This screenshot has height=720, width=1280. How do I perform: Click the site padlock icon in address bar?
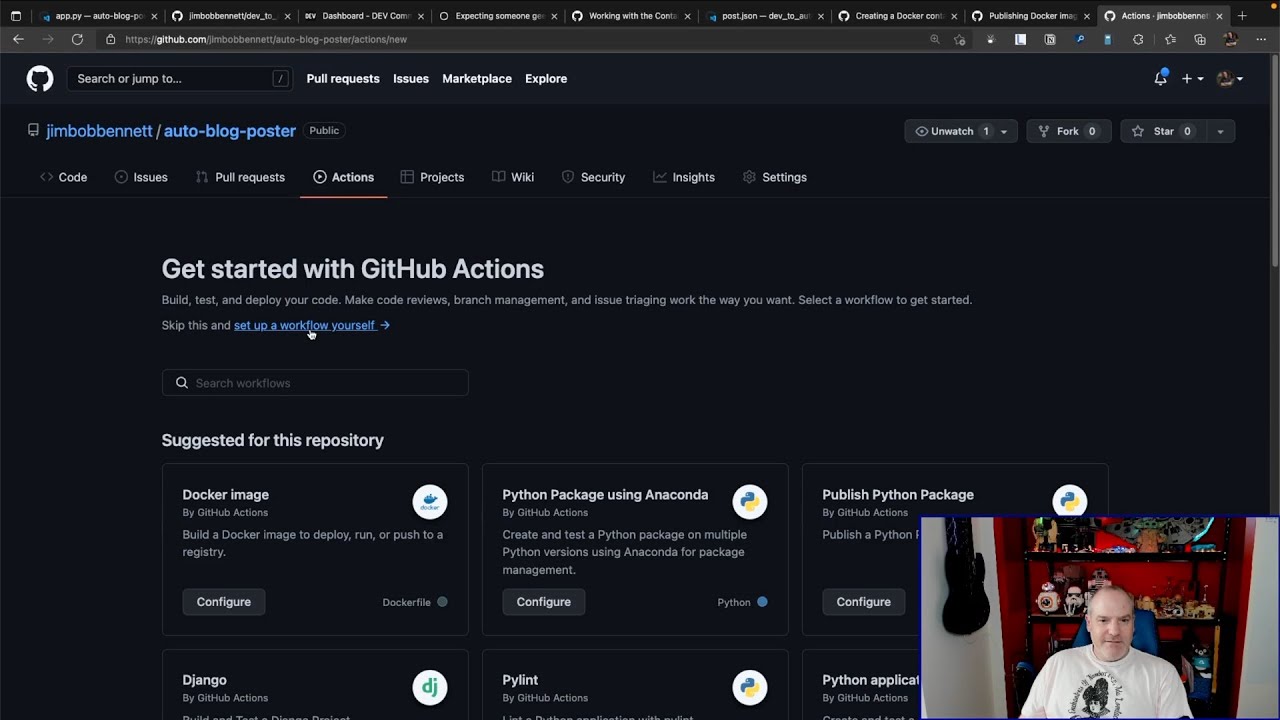click(x=111, y=39)
